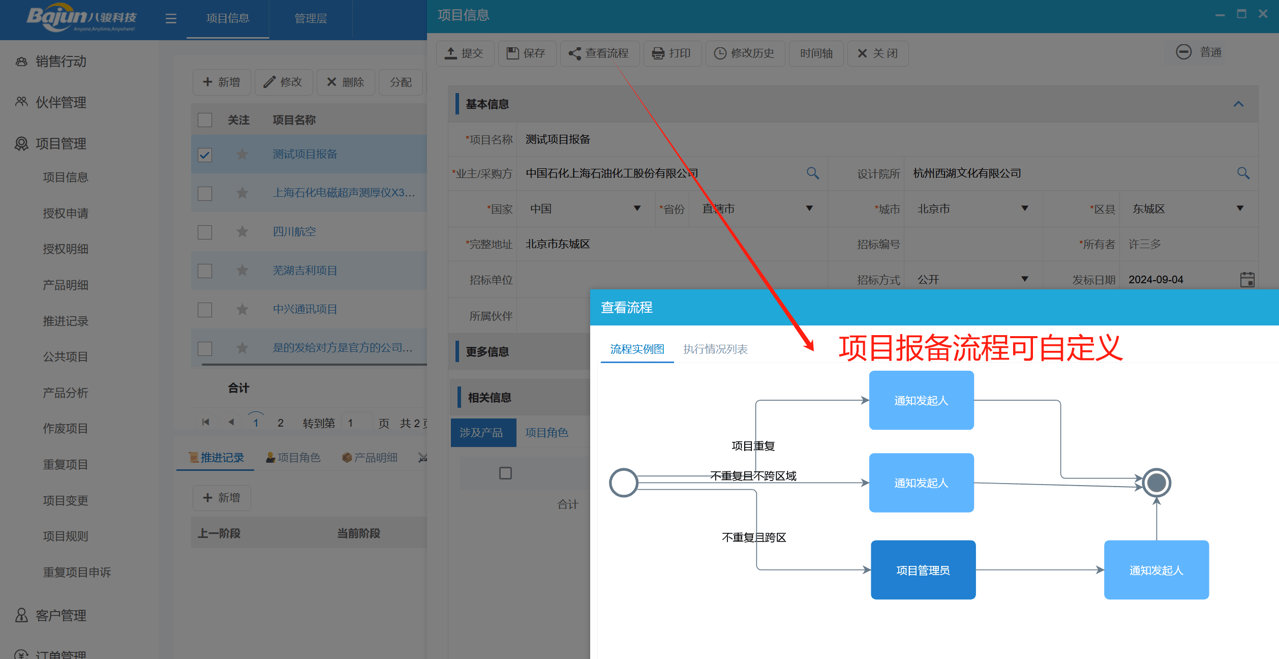
Task: Switch to the 执行情况列表 tab
Action: 715,349
